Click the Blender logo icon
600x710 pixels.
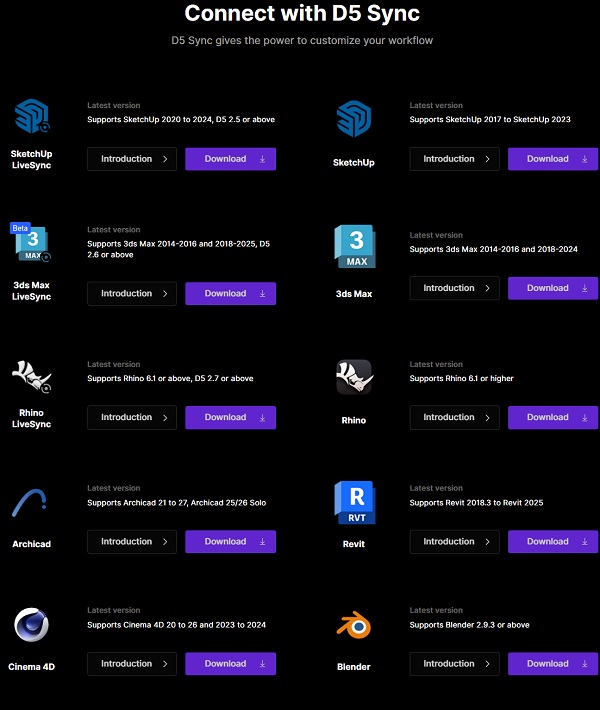pos(353,626)
